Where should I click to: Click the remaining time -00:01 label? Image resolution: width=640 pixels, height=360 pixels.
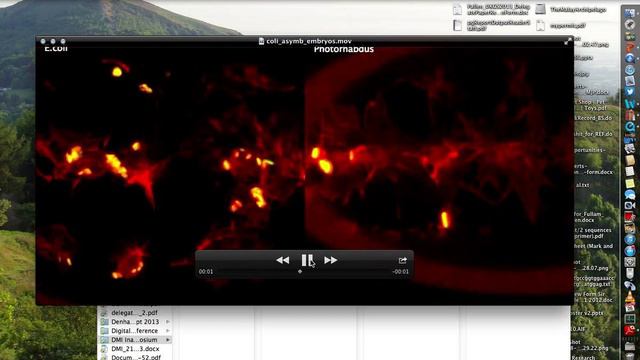click(400, 272)
